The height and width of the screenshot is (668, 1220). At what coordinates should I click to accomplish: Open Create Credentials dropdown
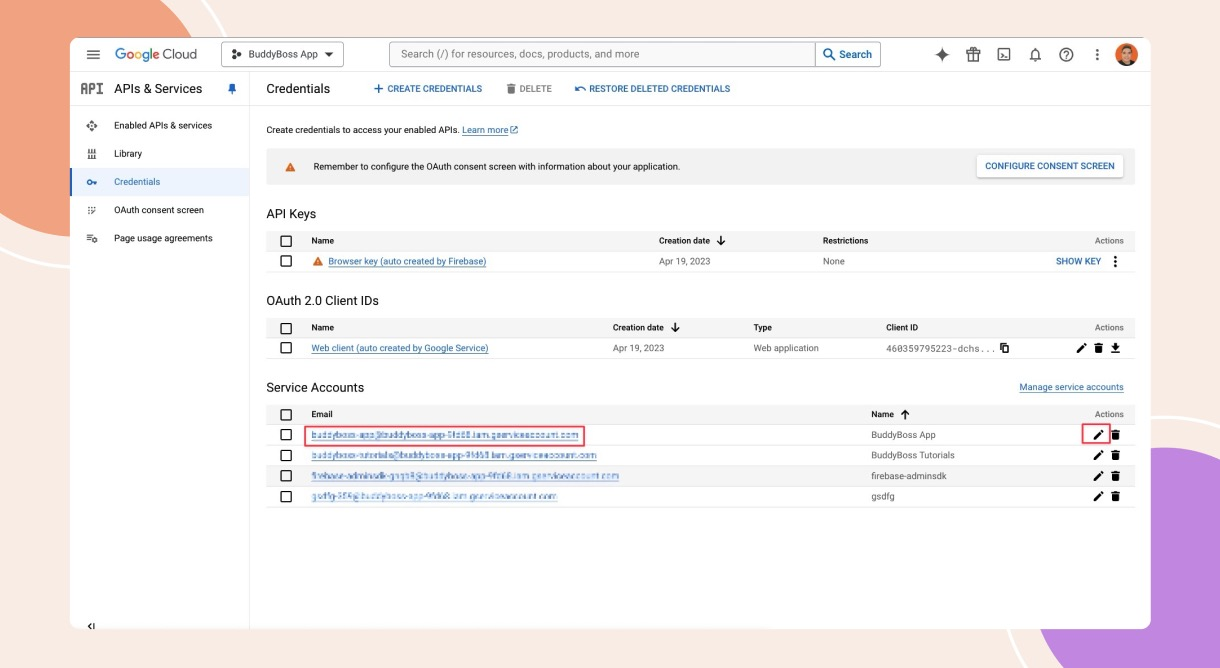(x=428, y=89)
